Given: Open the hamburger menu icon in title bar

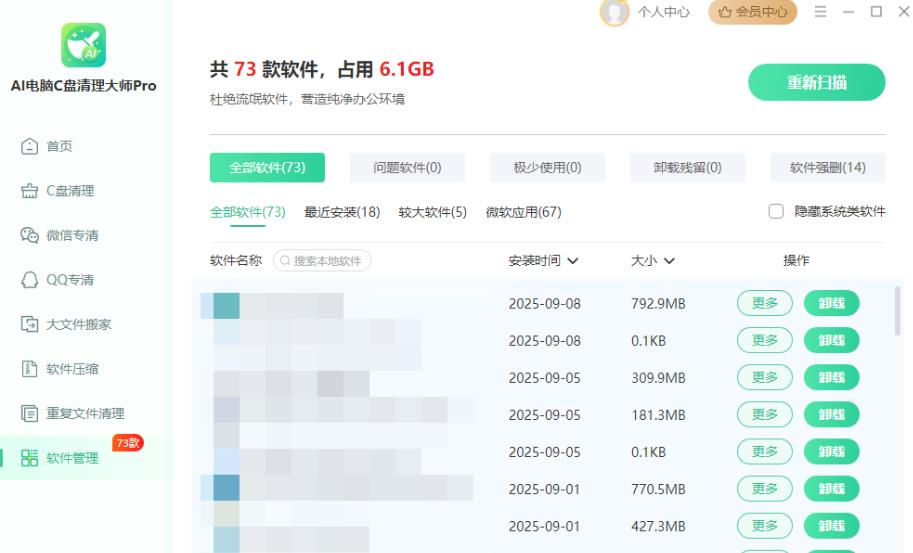Looking at the screenshot, I should [x=820, y=12].
